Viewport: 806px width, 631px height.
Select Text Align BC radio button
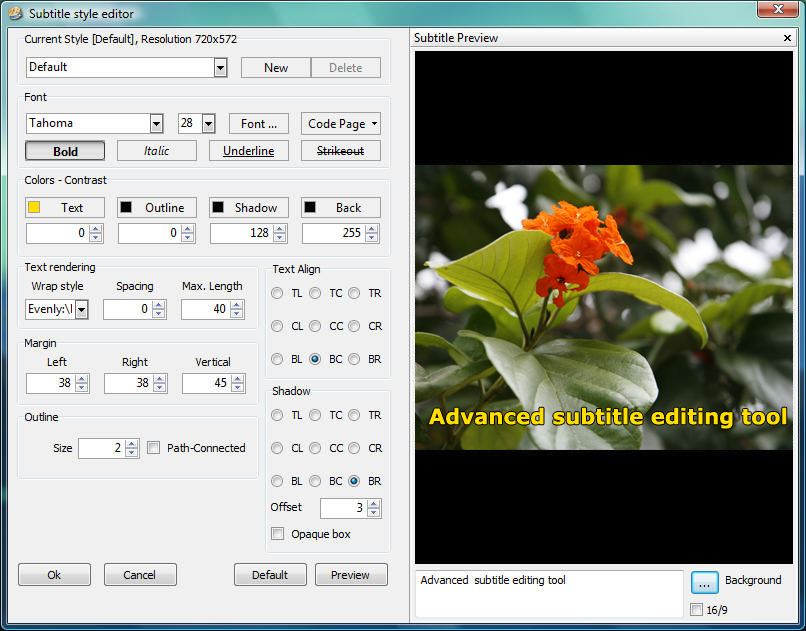(315, 359)
